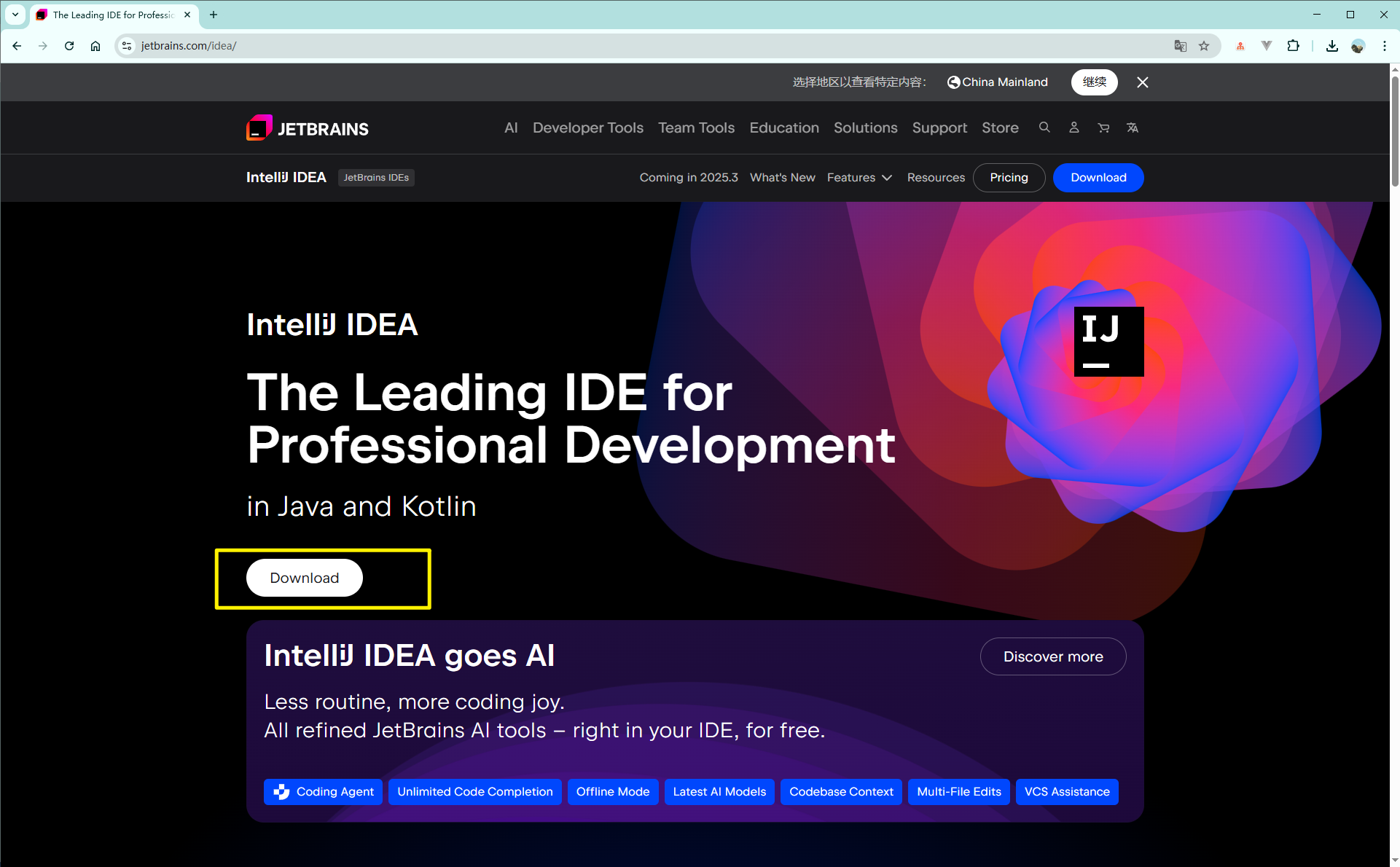
Task: Click the Coding Agent puzzle icon
Action: tap(283, 792)
